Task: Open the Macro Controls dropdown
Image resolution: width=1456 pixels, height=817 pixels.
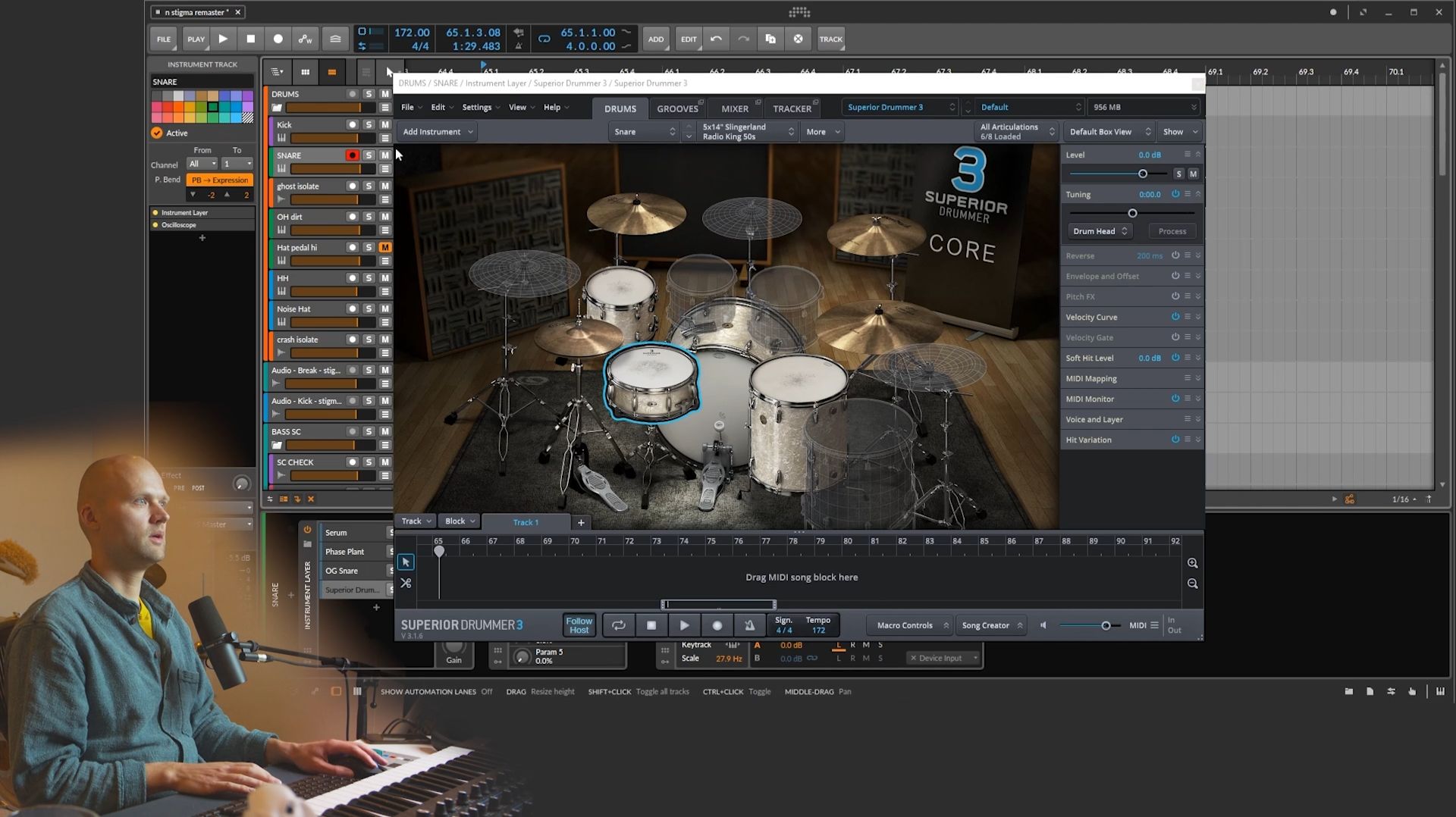Action: pyautogui.click(x=912, y=625)
